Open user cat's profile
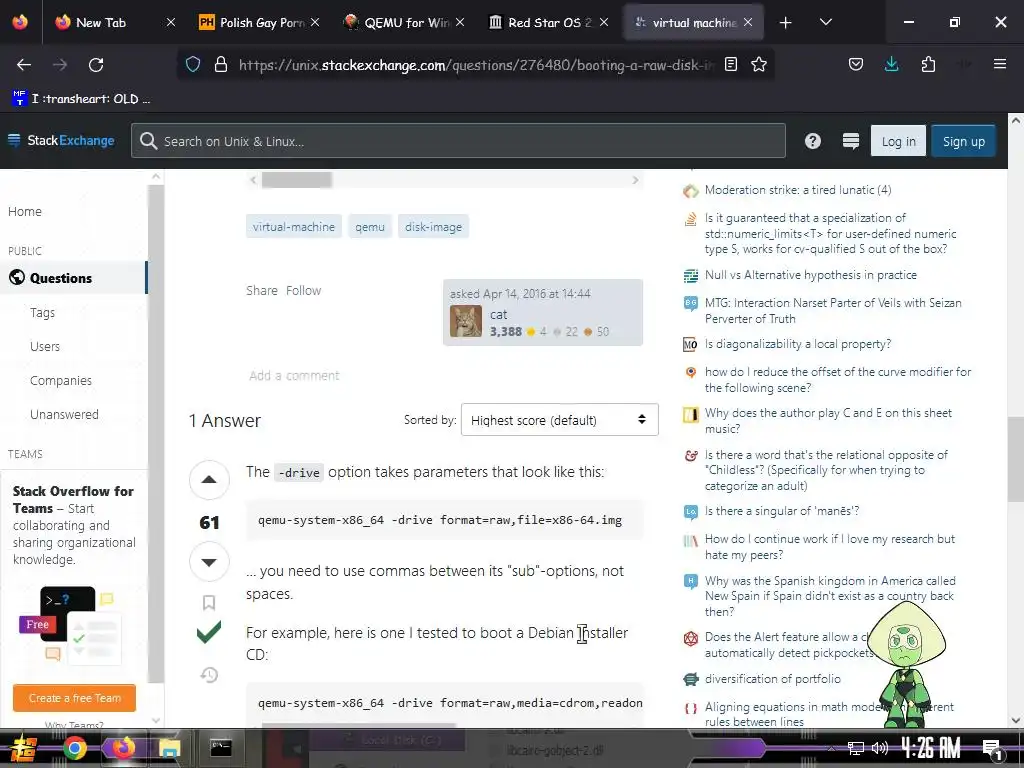 (x=498, y=315)
